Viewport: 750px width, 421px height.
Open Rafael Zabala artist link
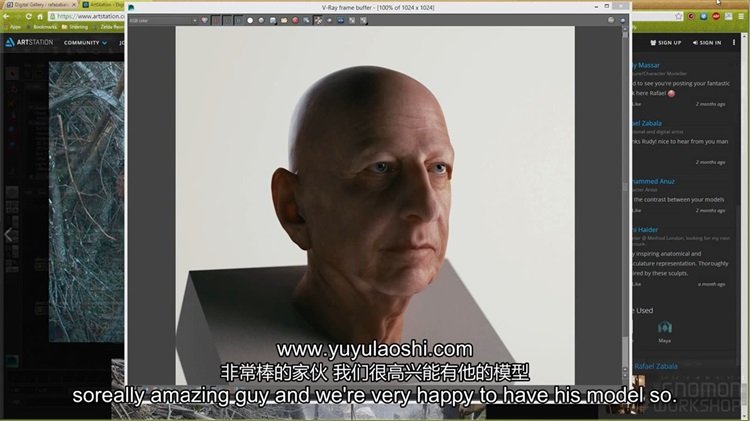[656, 366]
